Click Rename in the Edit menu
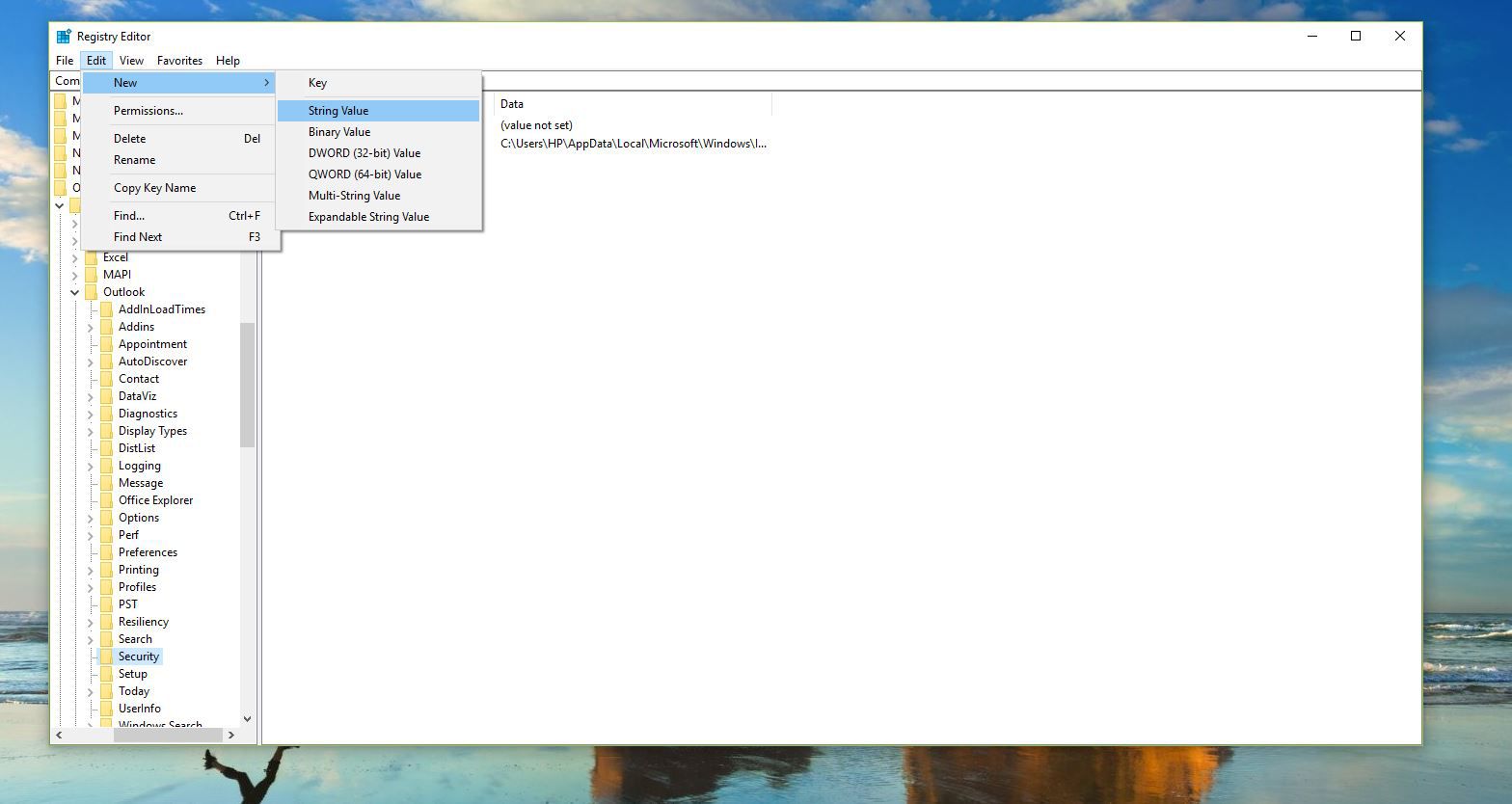Screen dimensions: 1512x804 [x=179, y=160]
